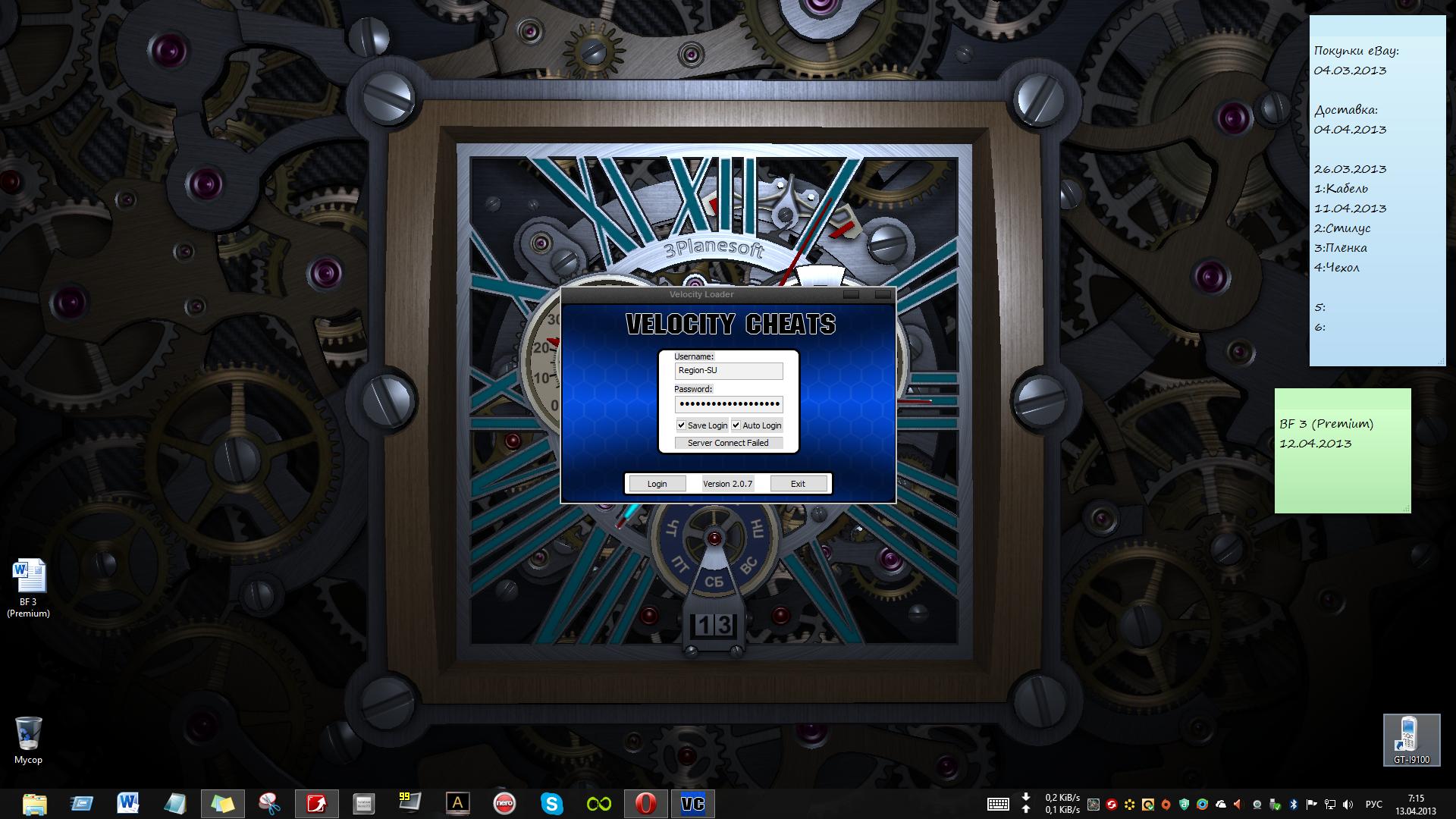Open the gray chip app taskbar icon
This screenshot has height=819, width=1456.
pos(363,804)
